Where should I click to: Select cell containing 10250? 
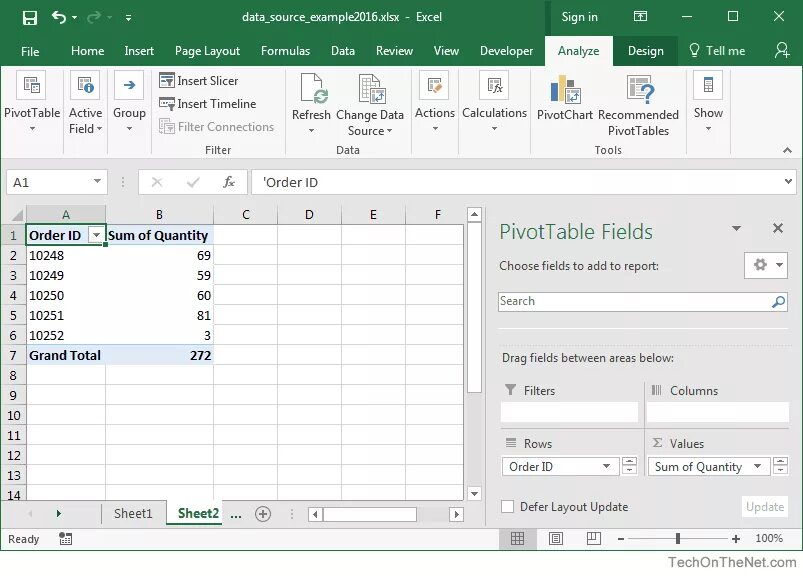point(66,295)
